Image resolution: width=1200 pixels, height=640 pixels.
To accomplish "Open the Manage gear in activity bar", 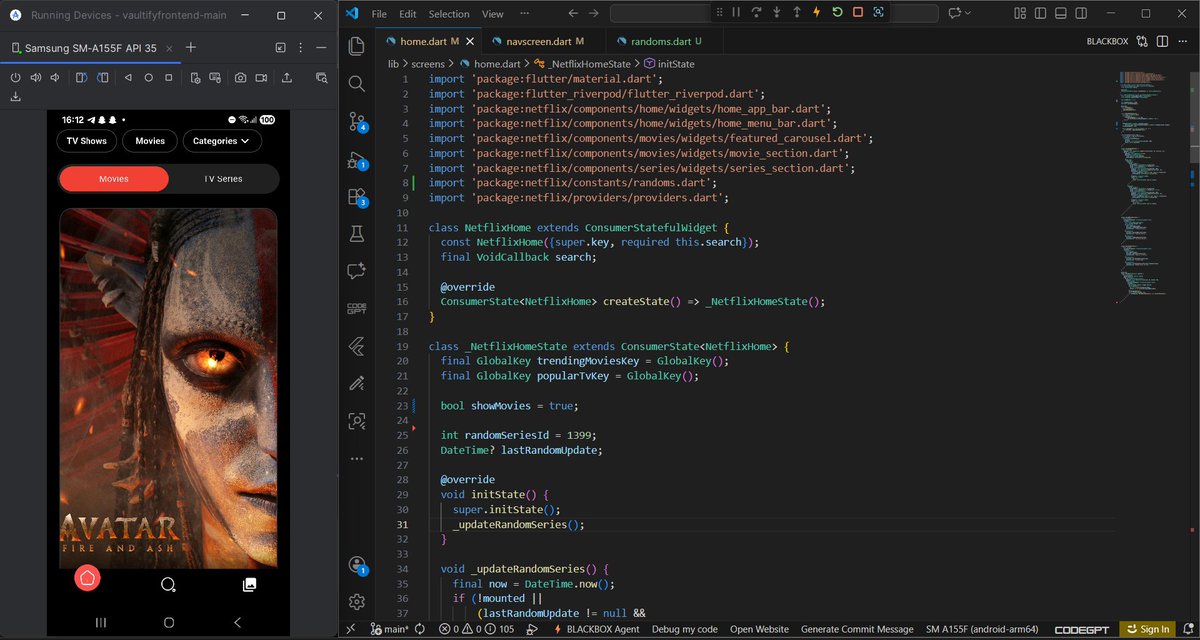I will pyautogui.click(x=356, y=601).
